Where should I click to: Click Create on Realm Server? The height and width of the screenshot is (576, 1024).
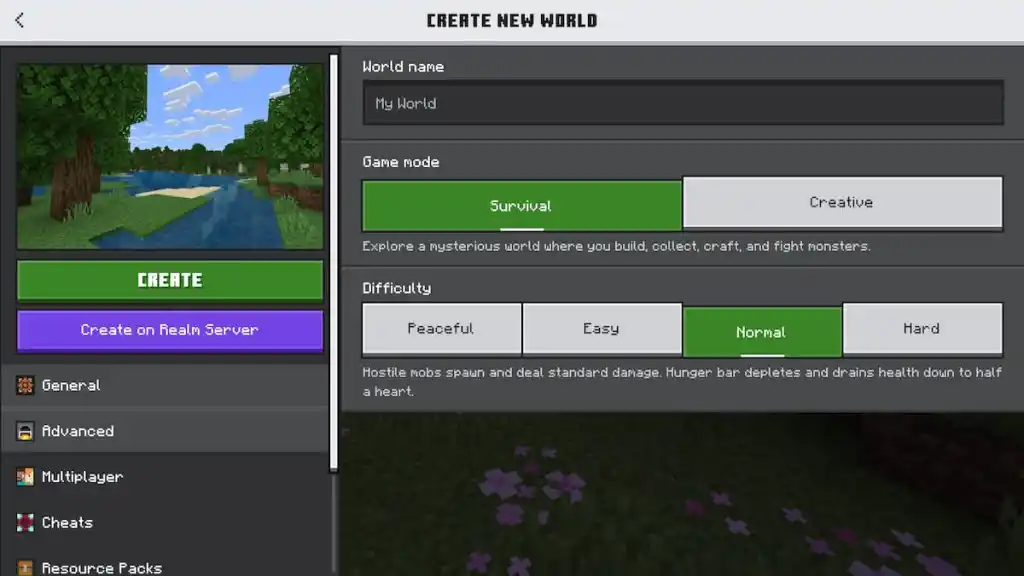[x=169, y=330]
